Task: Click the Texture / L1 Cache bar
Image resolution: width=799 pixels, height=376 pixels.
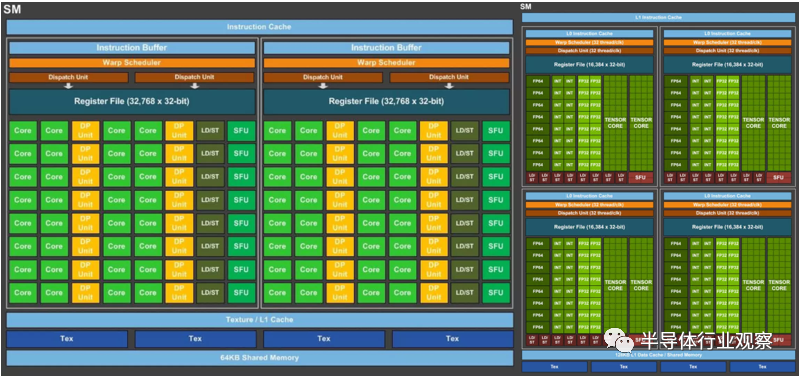Action: tap(259, 319)
